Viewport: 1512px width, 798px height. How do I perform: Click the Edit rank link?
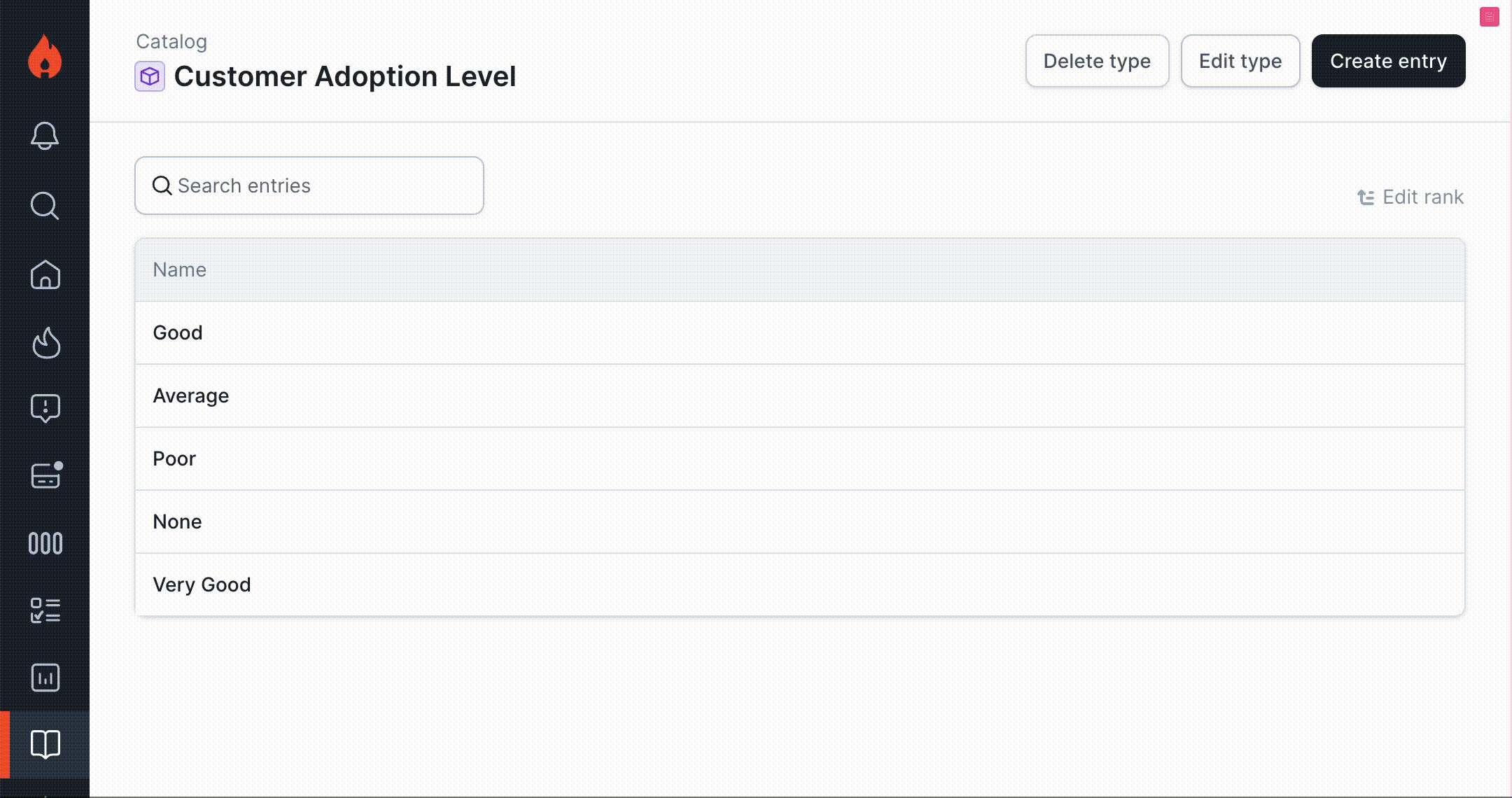click(x=1410, y=197)
